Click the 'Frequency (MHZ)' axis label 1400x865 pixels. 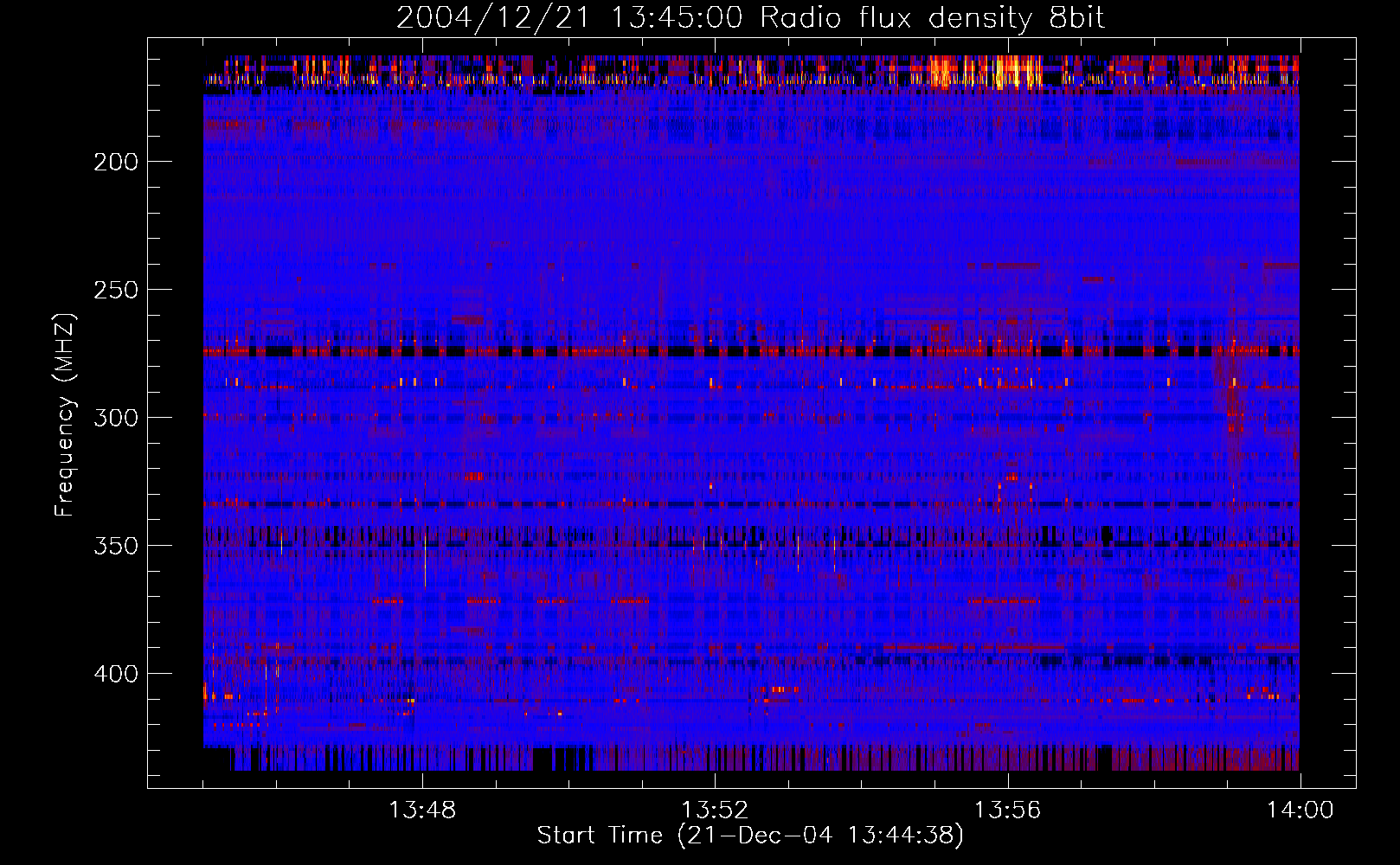click(x=65, y=414)
